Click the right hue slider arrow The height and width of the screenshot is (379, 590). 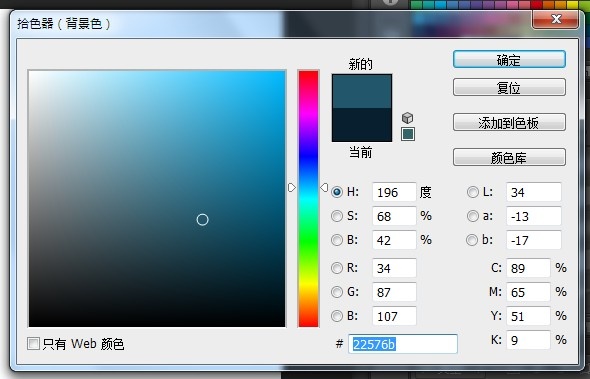[x=324, y=187]
